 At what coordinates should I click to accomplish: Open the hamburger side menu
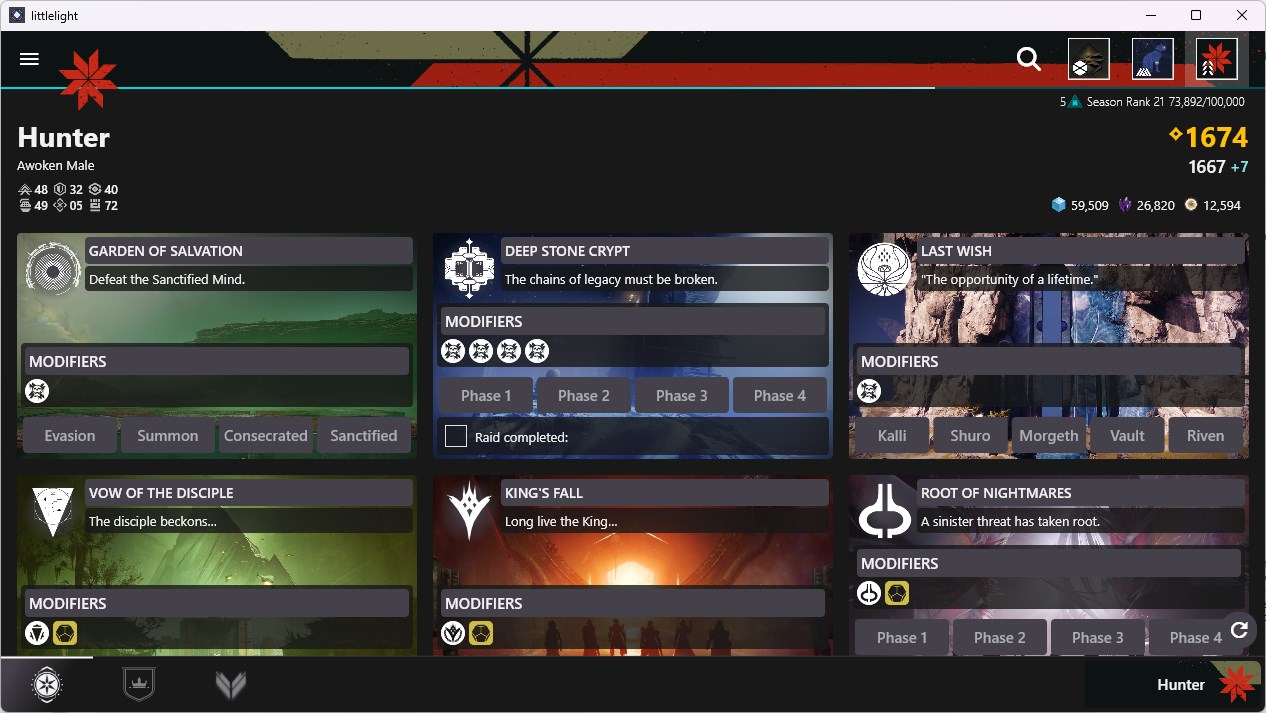pos(29,59)
